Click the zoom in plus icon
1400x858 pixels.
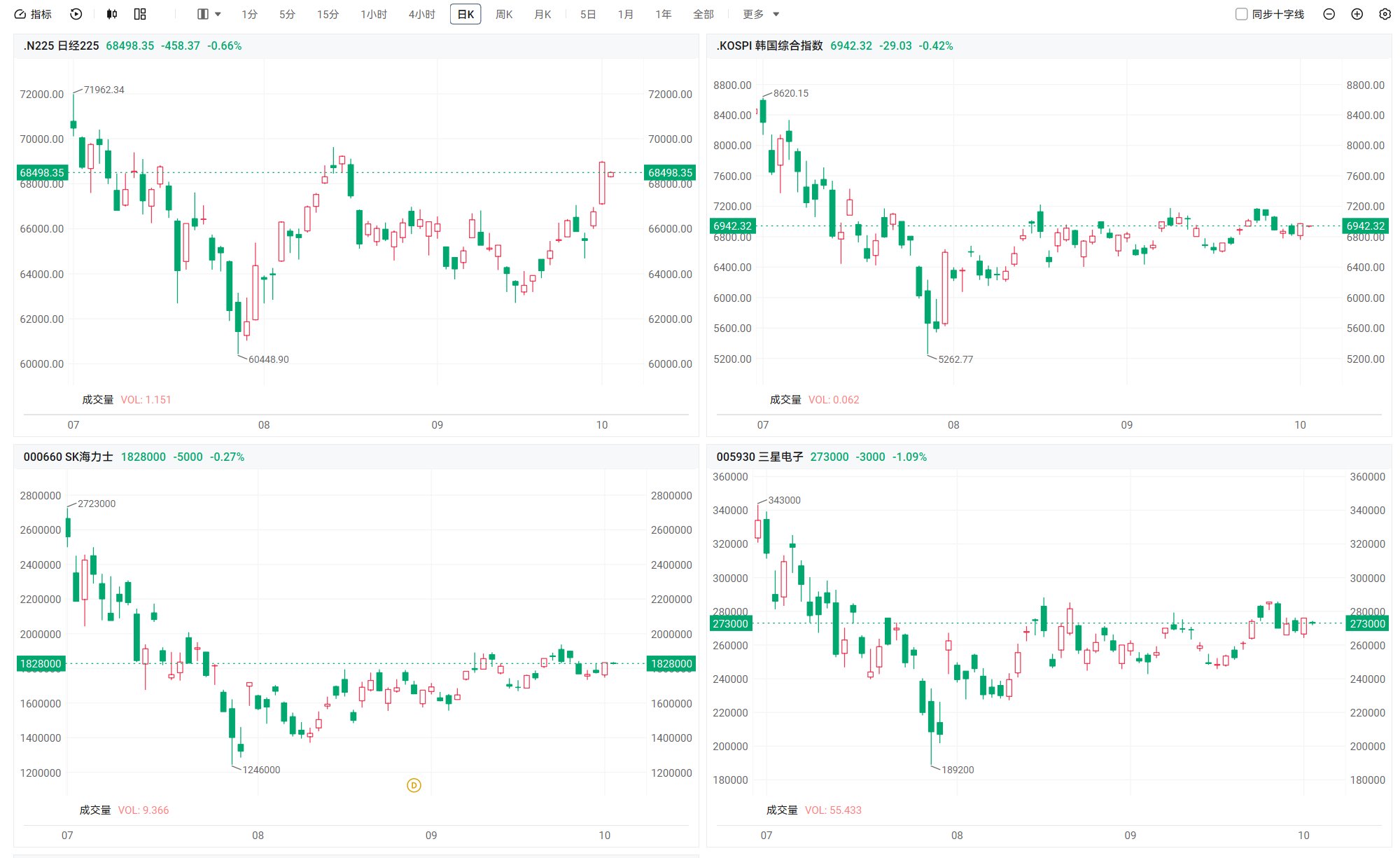click(x=1357, y=14)
